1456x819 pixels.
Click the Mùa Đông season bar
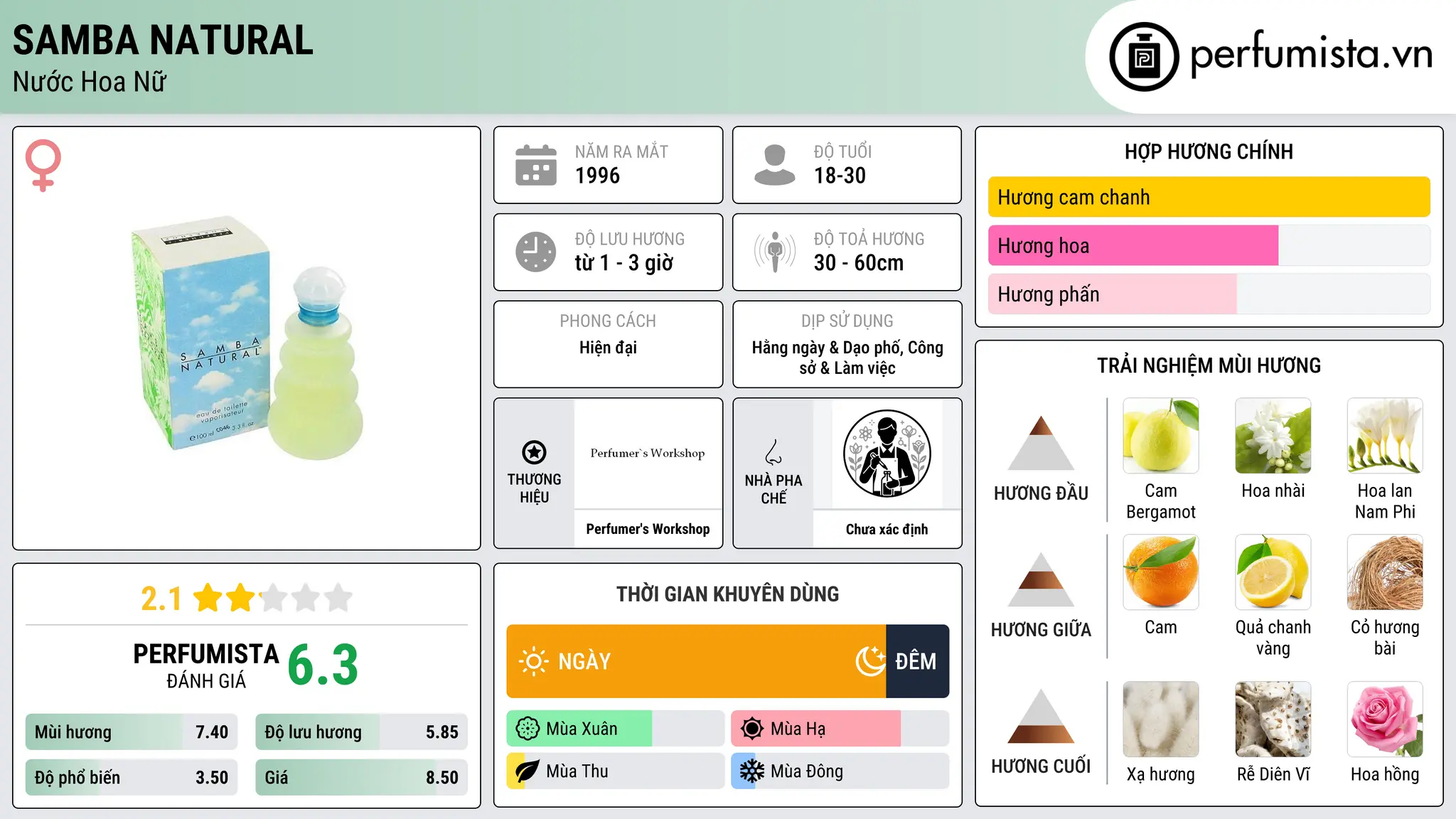(840, 771)
